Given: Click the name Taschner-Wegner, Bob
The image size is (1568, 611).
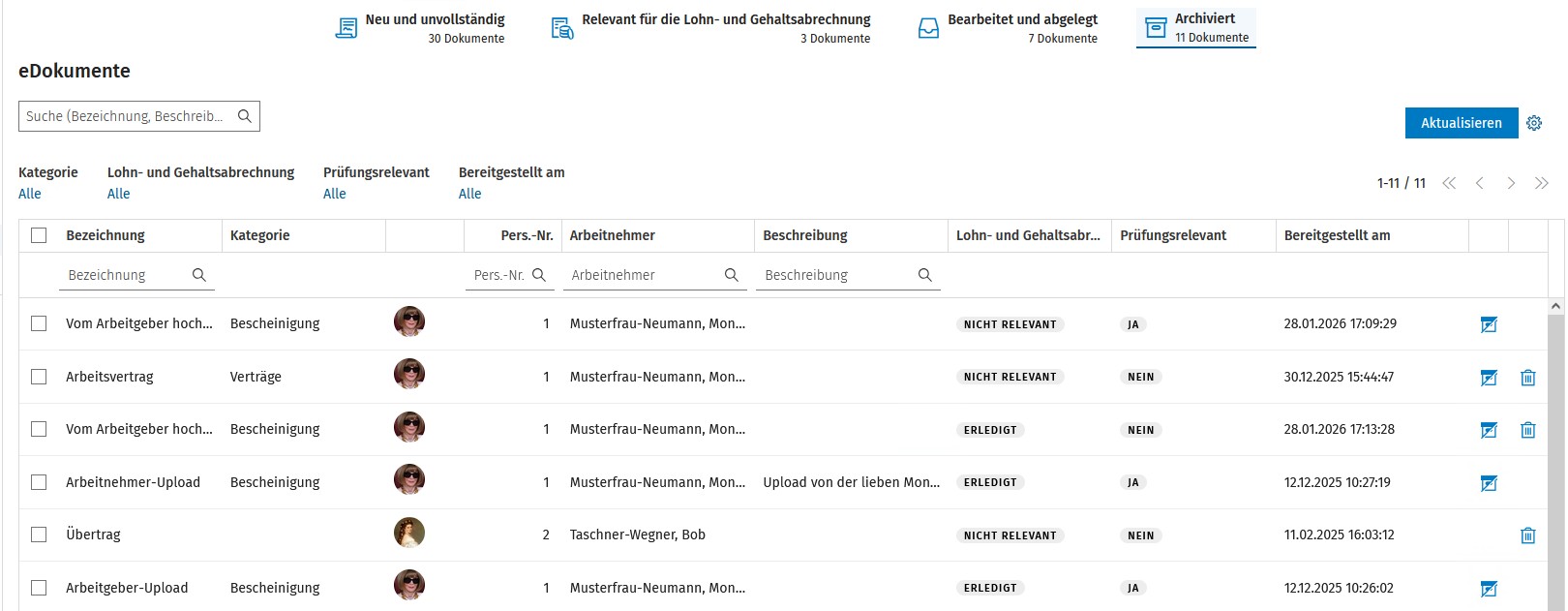Looking at the screenshot, I should pyautogui.click(x=638, y=535).
